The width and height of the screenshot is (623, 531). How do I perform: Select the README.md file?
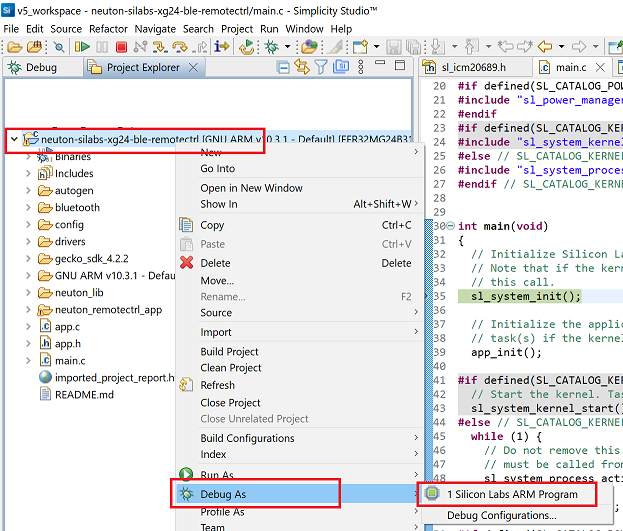pyautogui.click(x=84, y=394)
